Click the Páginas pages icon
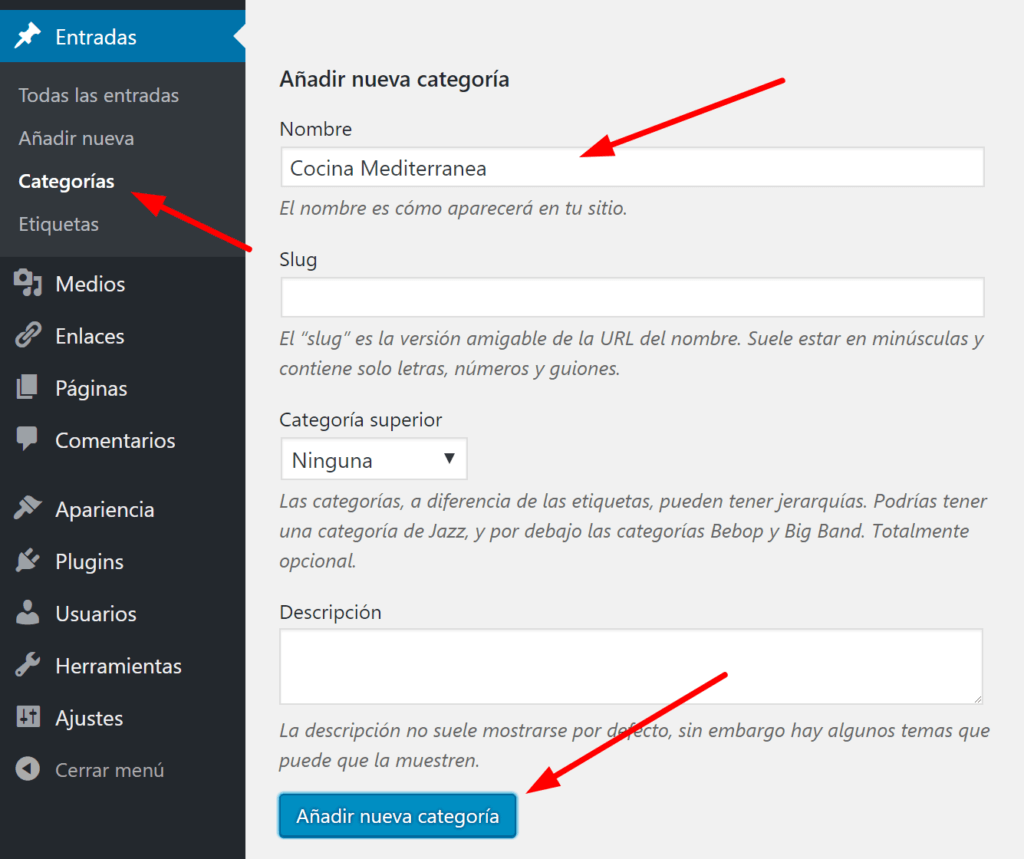This screenshot has width=1024, height=859. point(27,388)
